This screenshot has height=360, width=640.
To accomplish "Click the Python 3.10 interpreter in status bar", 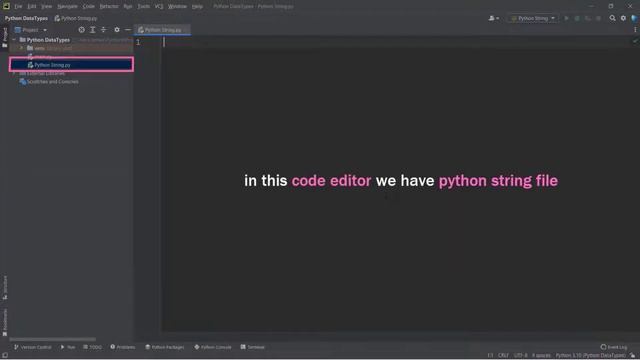I will click(x=590, y=356).
